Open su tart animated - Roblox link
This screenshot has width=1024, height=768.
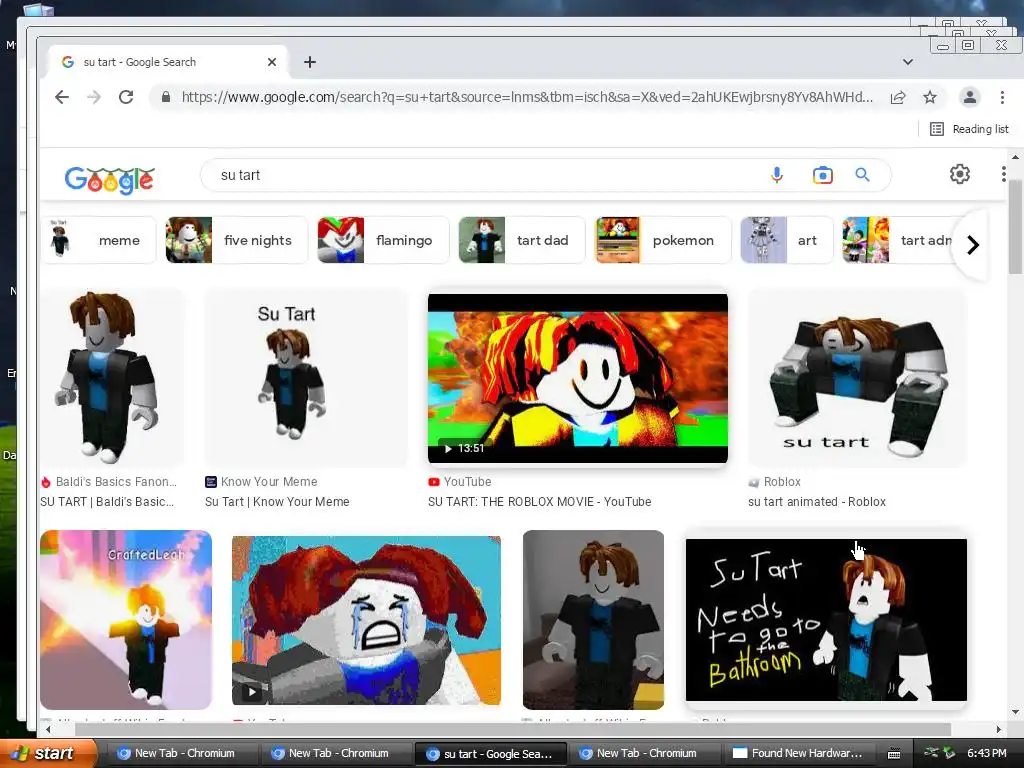(x=817, y=502)
